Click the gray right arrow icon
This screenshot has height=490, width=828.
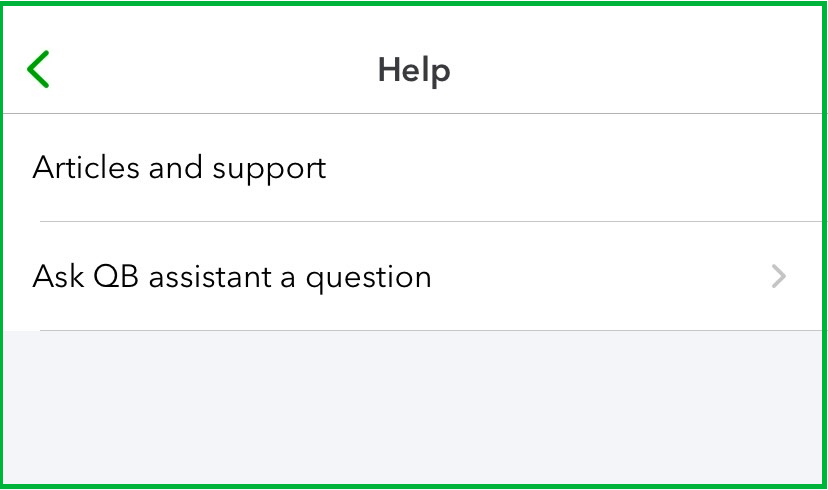(779, 277)
